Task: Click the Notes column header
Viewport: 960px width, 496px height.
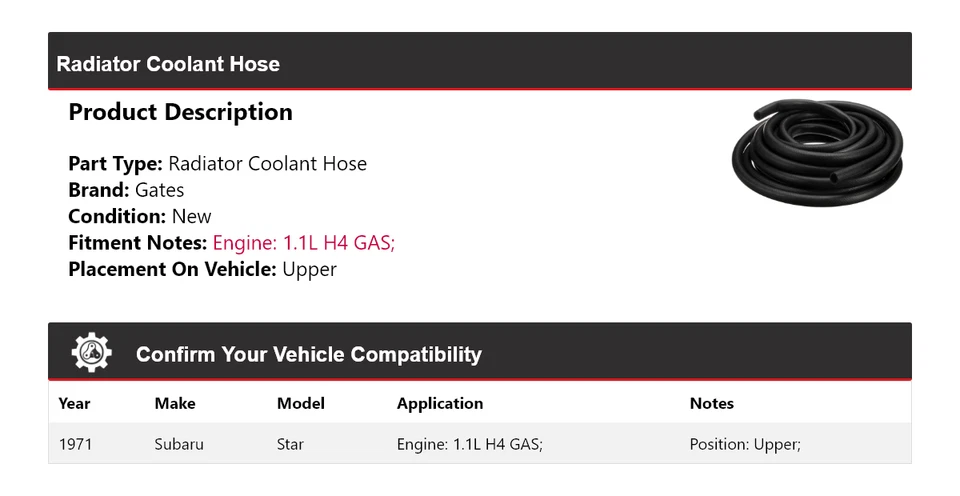Action: coord(711,404)
